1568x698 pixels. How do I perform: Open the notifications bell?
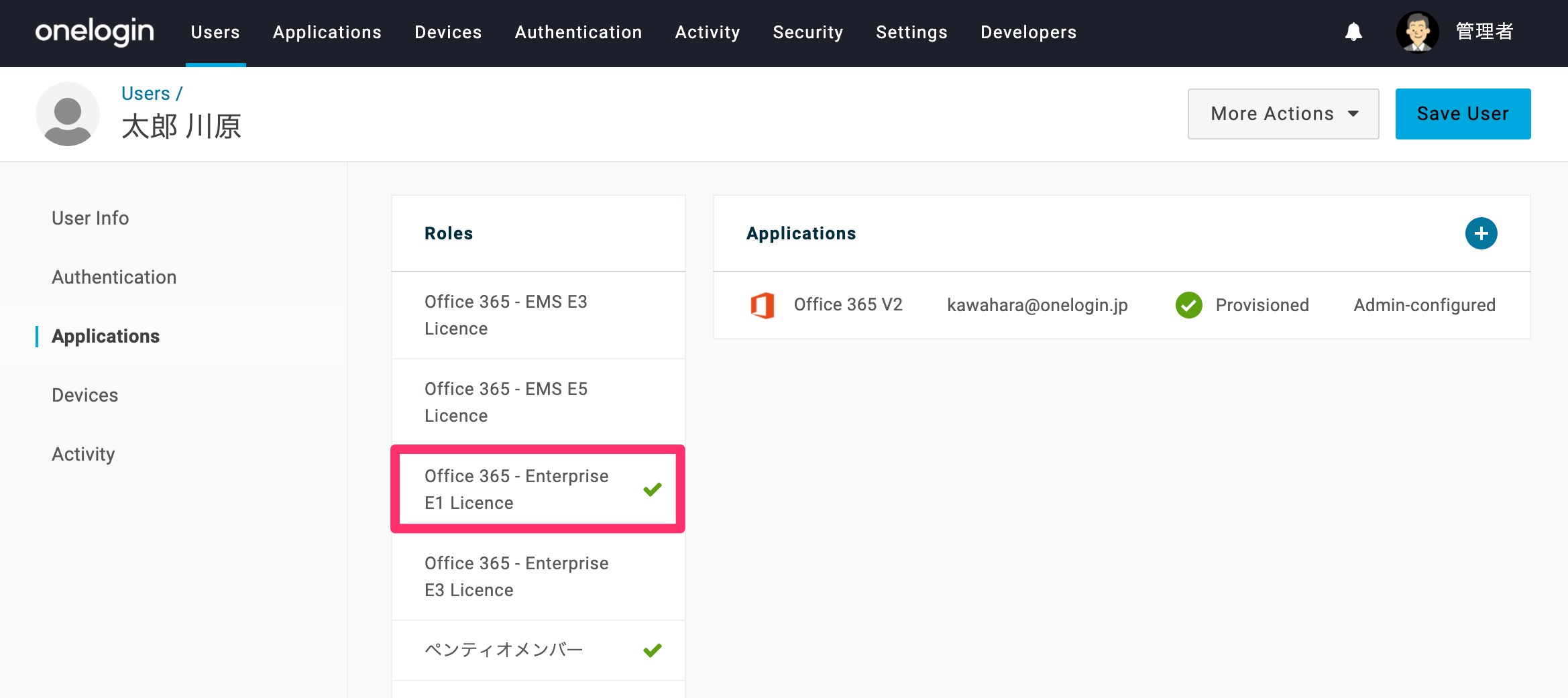tap(1353, 32)
